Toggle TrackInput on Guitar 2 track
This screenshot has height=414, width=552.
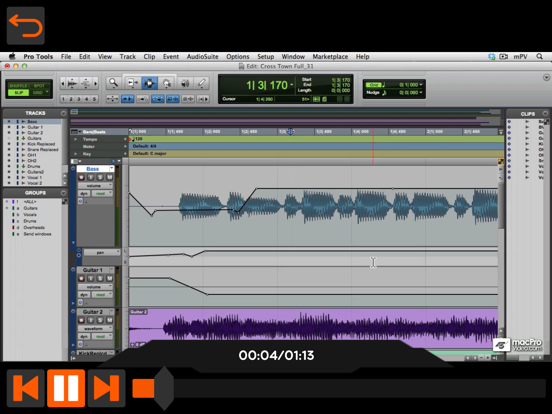[91, 320]
